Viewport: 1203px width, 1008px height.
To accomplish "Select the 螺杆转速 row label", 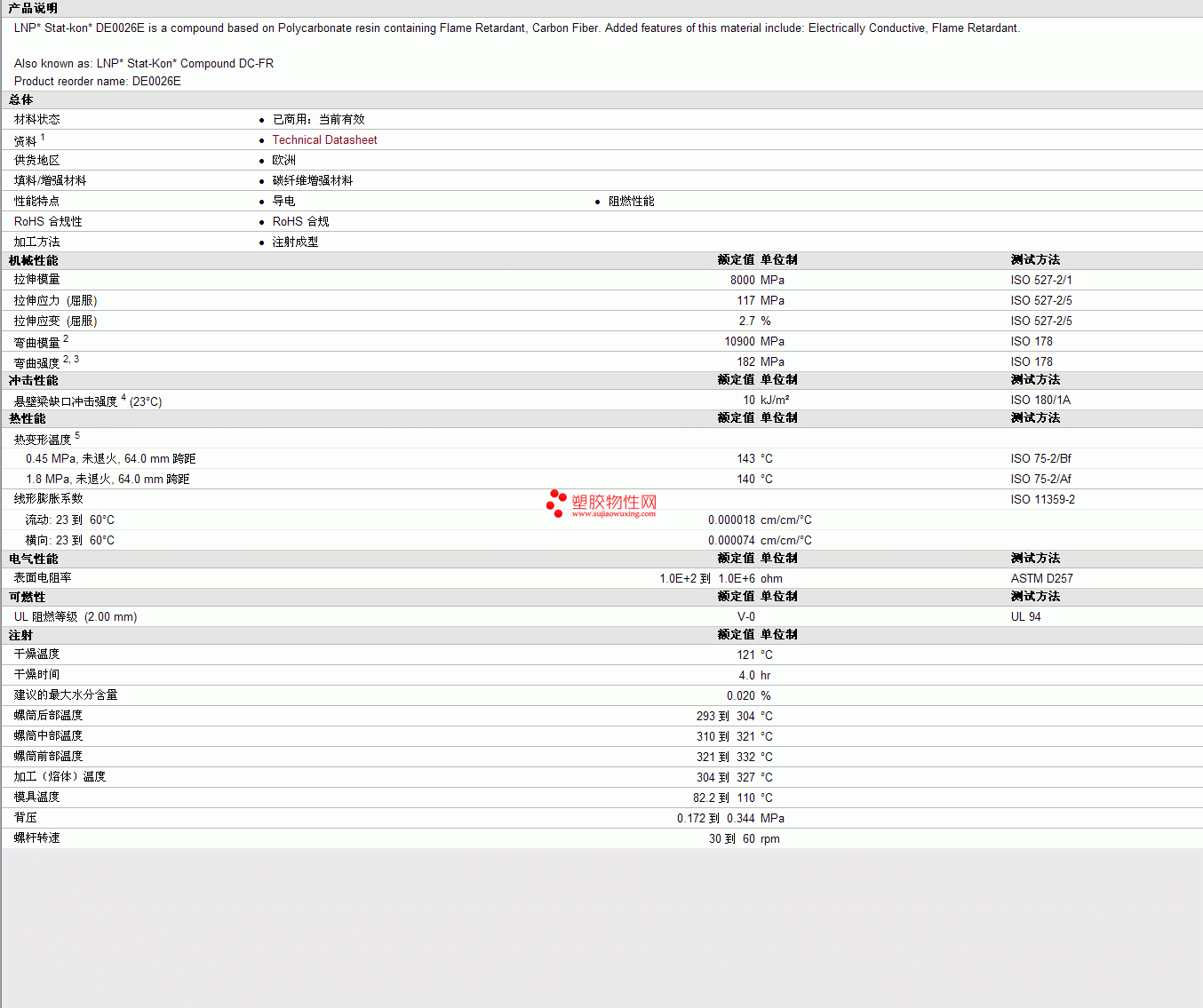I will coord(36,838).
